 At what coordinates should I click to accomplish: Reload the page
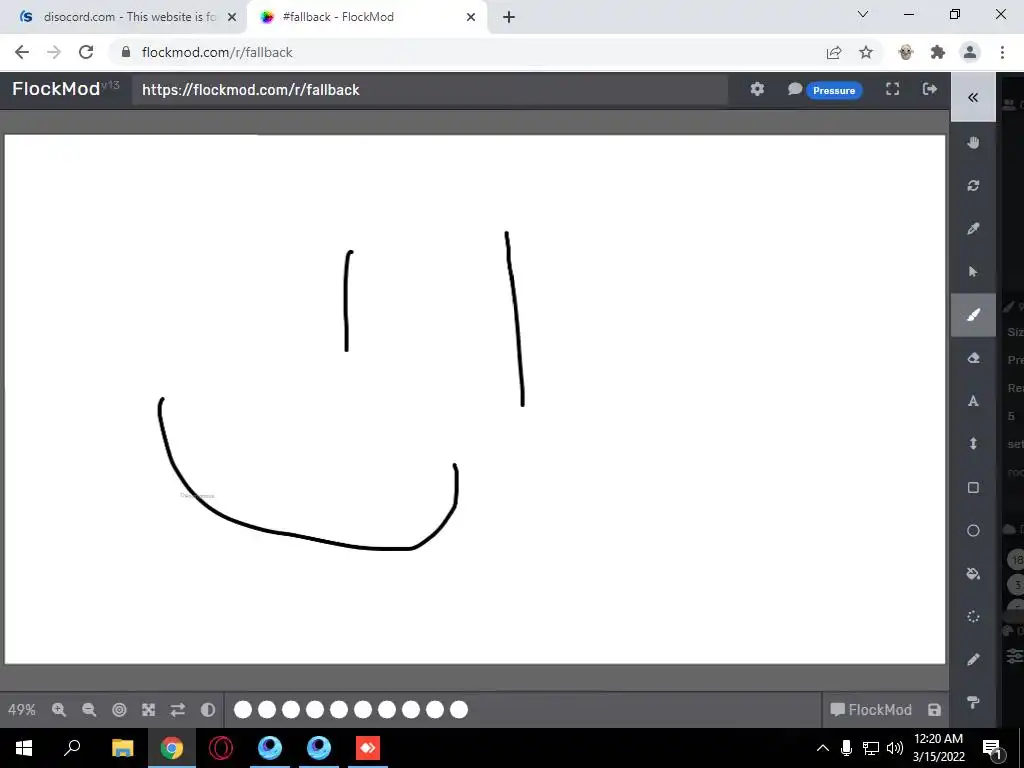[x=86, y=52]
